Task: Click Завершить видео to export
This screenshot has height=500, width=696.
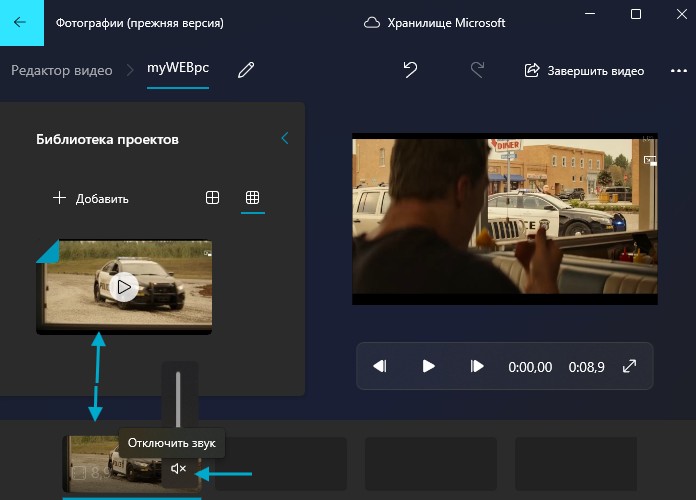Action: coord(584,71)
